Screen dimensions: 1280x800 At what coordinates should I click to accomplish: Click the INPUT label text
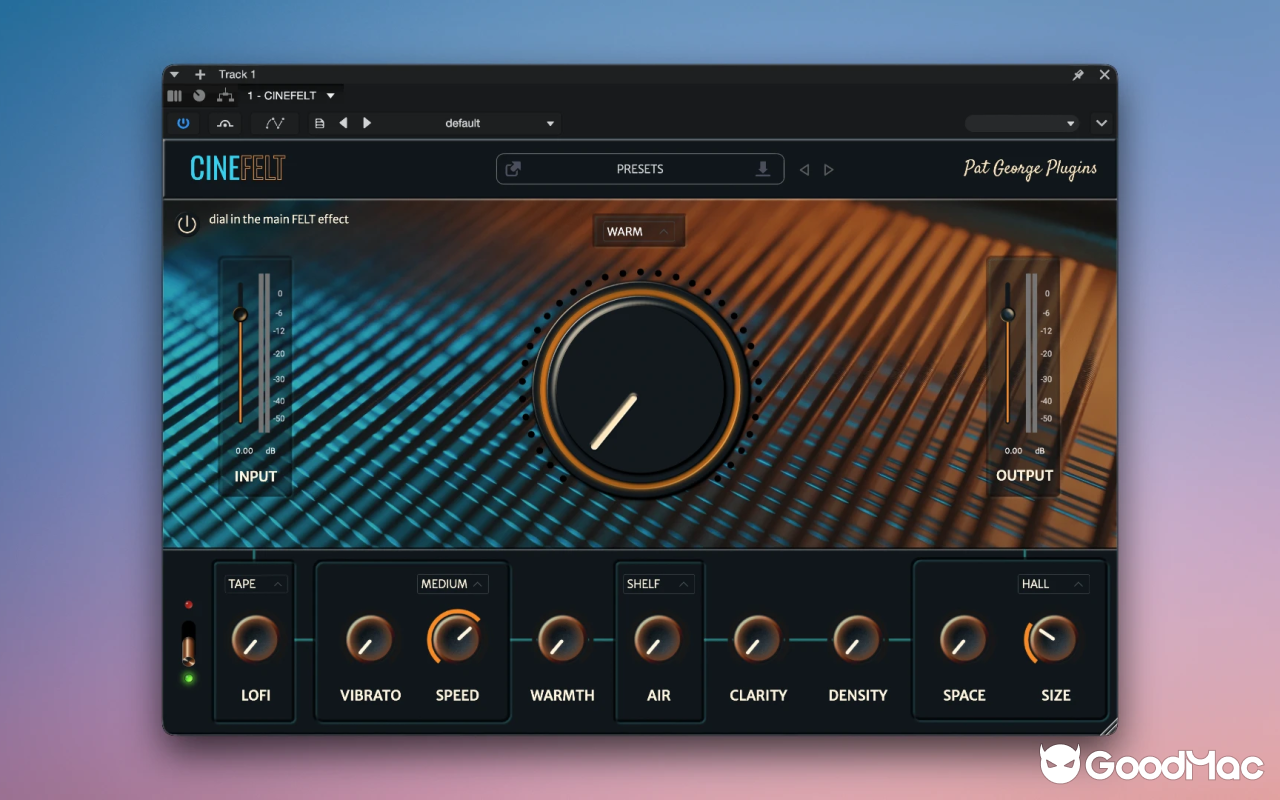pos(255,476)
